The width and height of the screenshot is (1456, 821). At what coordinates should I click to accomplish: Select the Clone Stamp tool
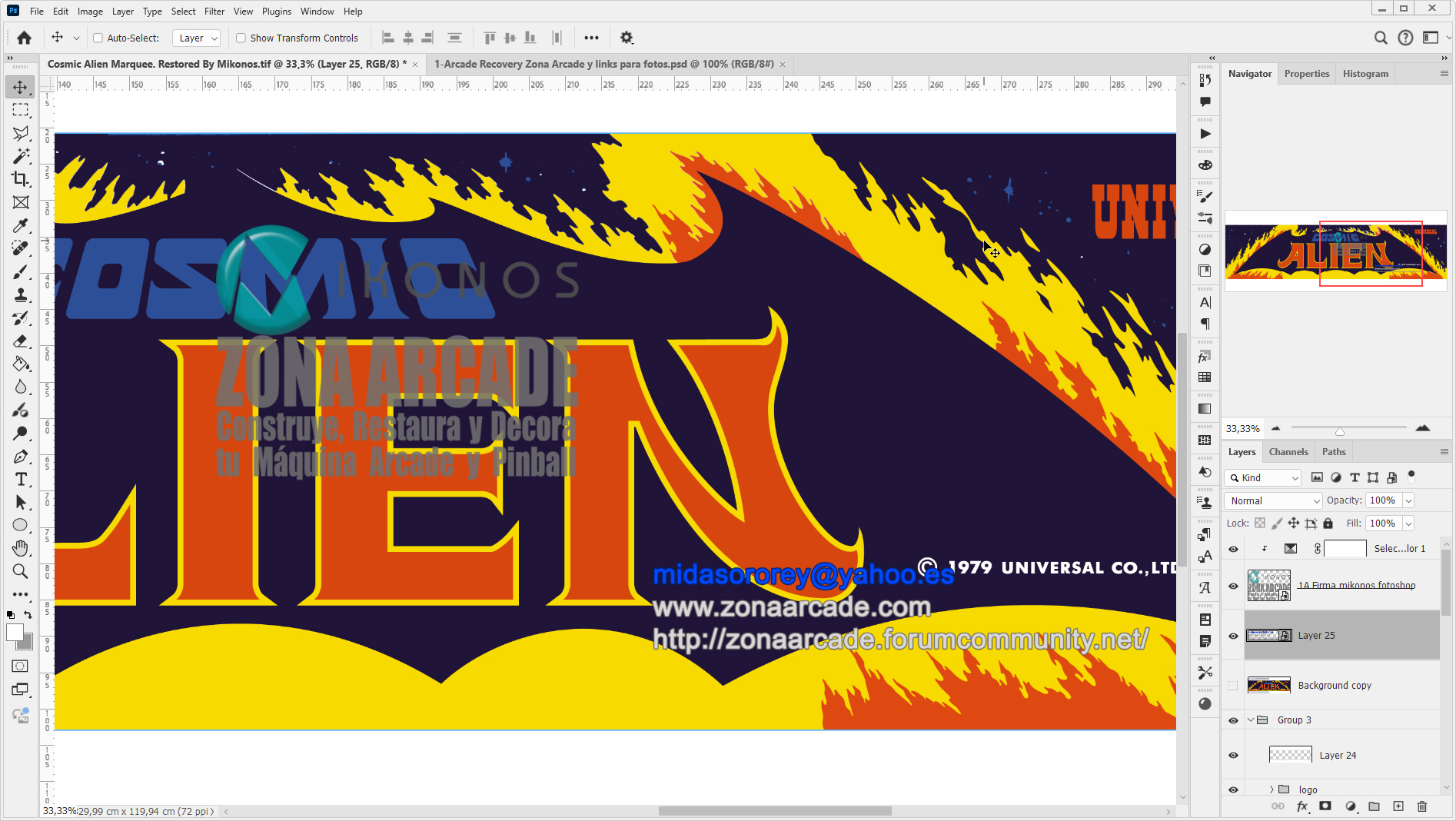pyautogui.click(x=21, y=294)
